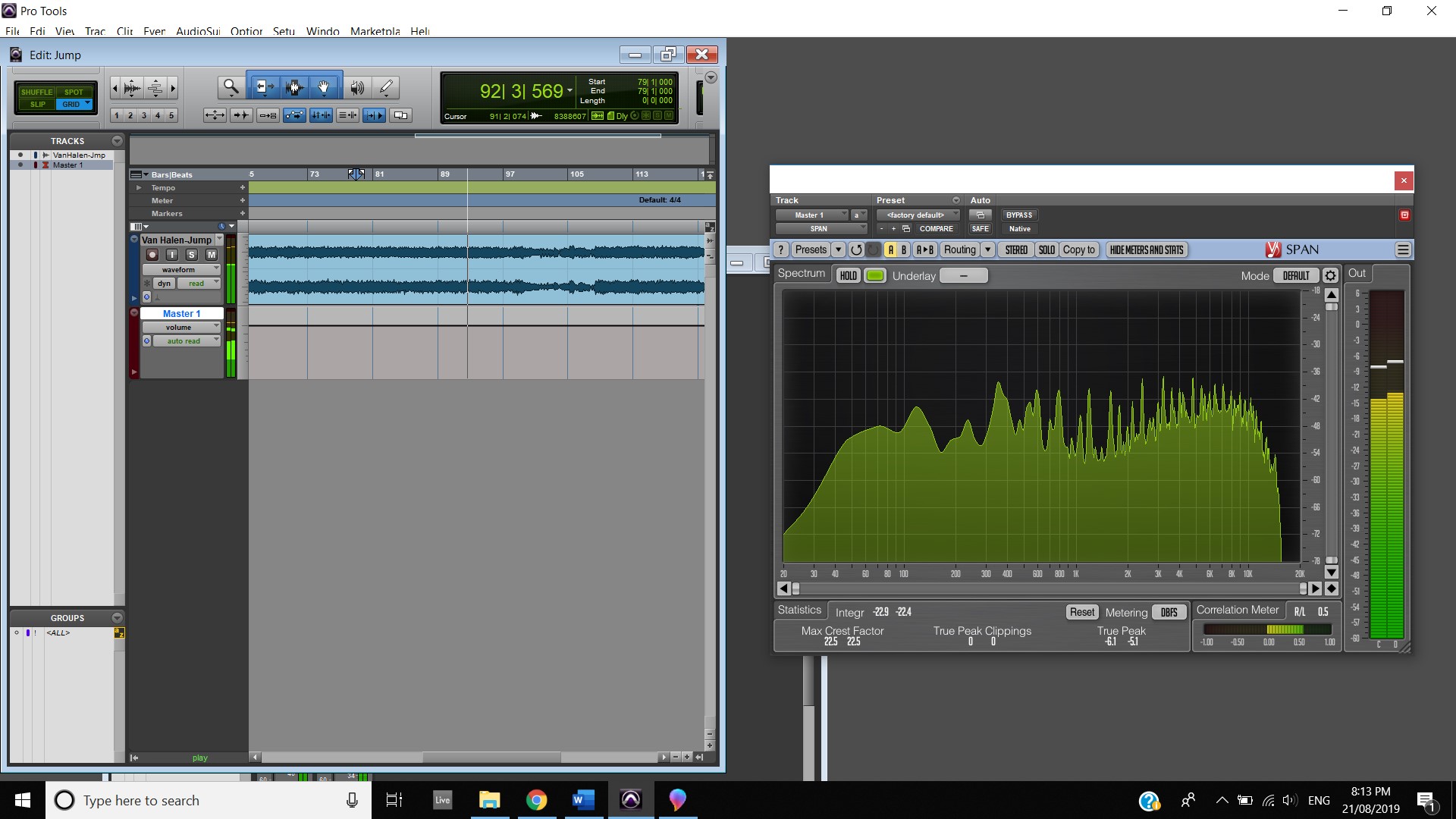Open the Track menu

95,31
